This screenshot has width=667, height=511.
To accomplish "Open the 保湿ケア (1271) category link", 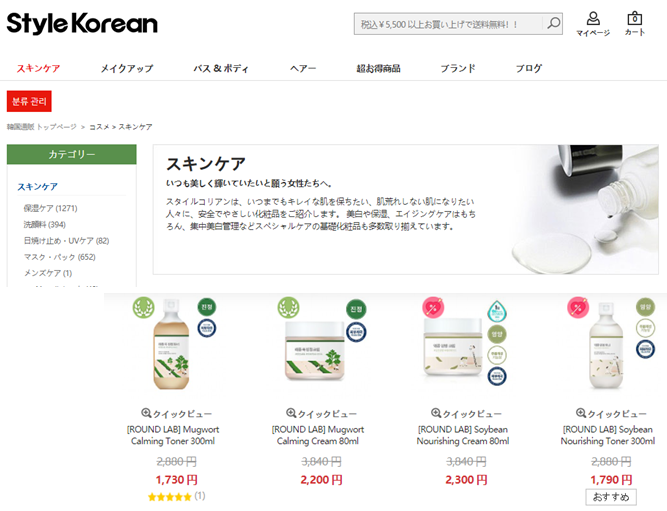I will pos(50,208).
